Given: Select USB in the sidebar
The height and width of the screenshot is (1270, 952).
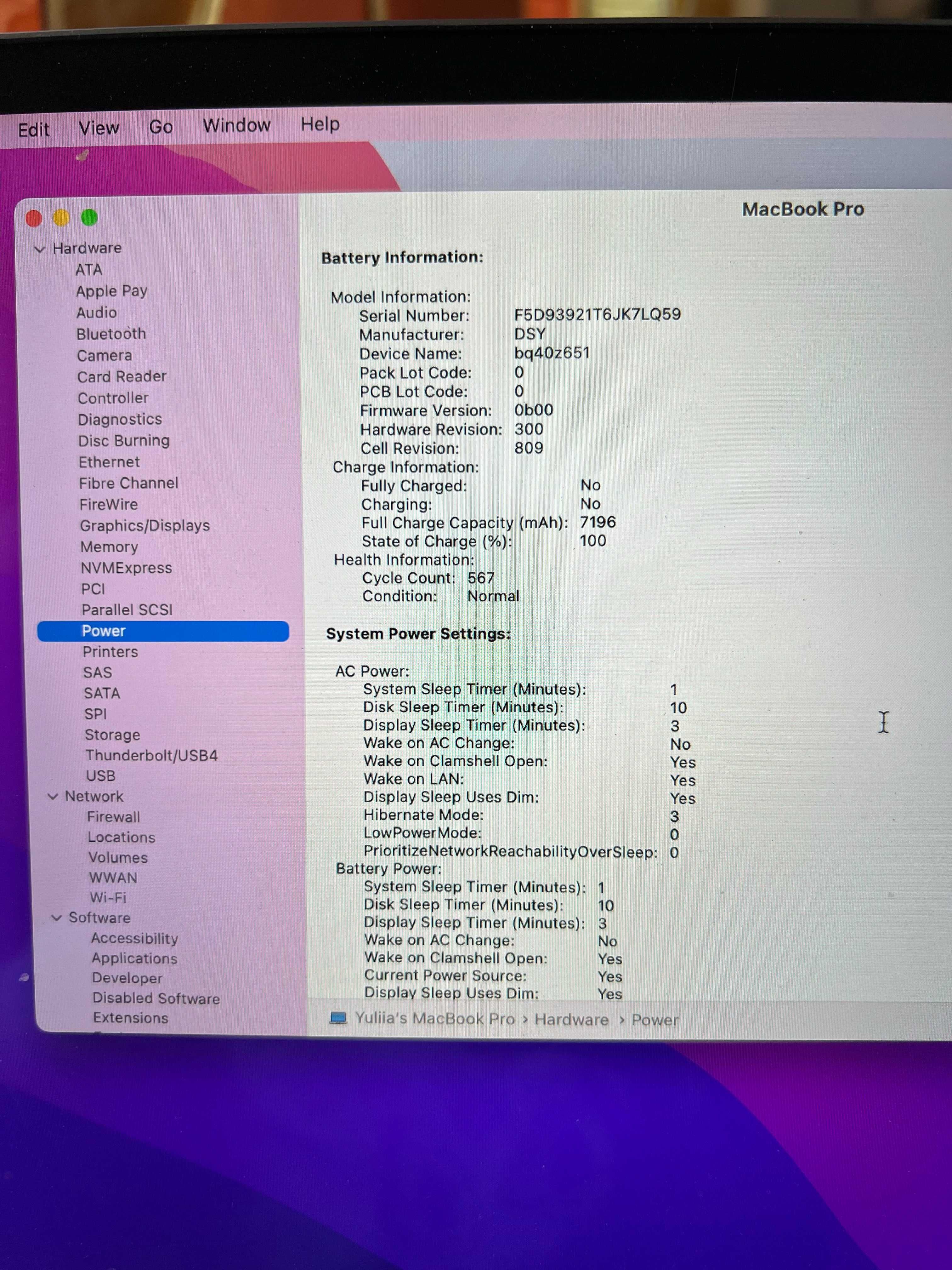Looking at the screenshot, I should 100,776.
